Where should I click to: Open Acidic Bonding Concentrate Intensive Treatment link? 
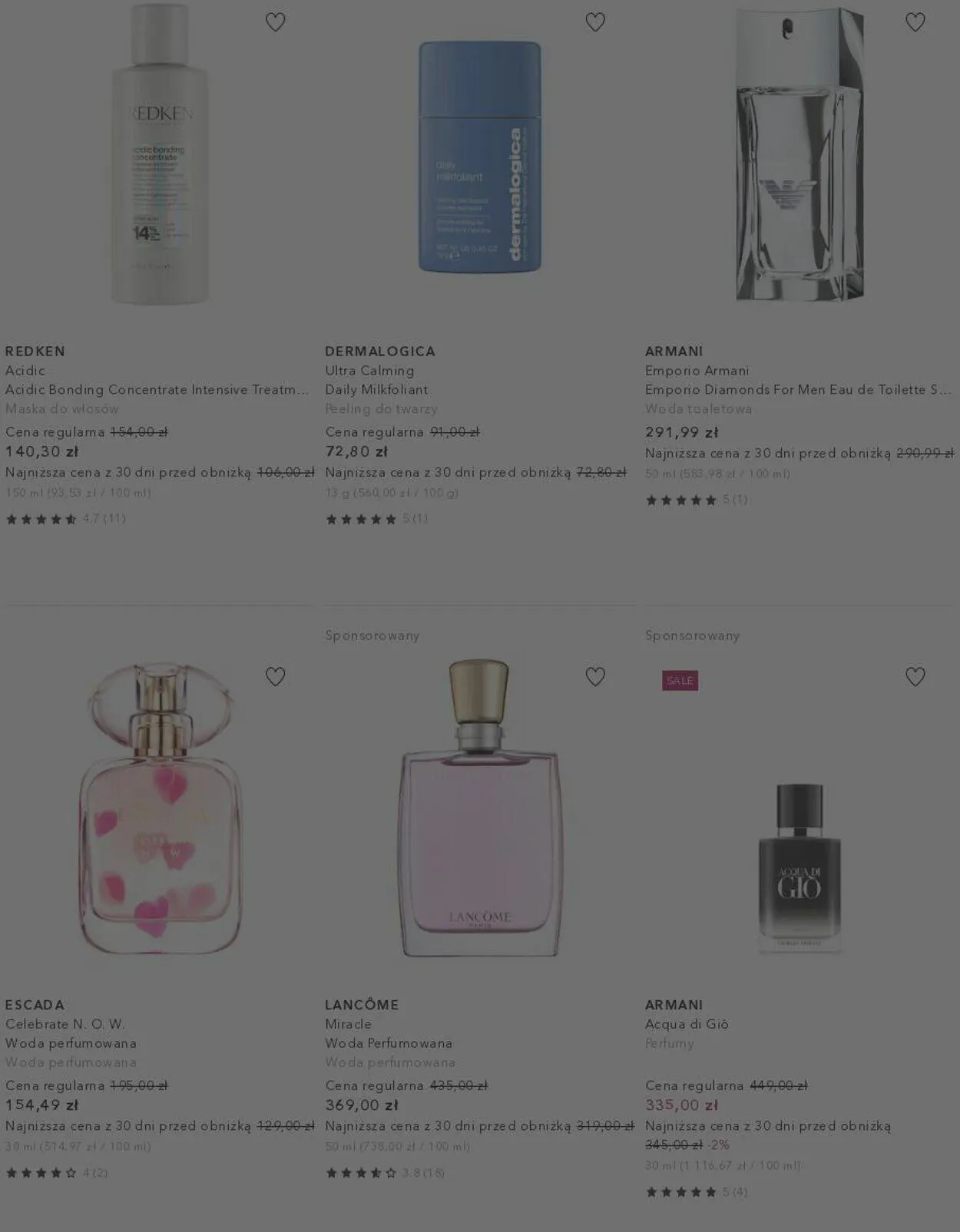click(x=157, y=389)
